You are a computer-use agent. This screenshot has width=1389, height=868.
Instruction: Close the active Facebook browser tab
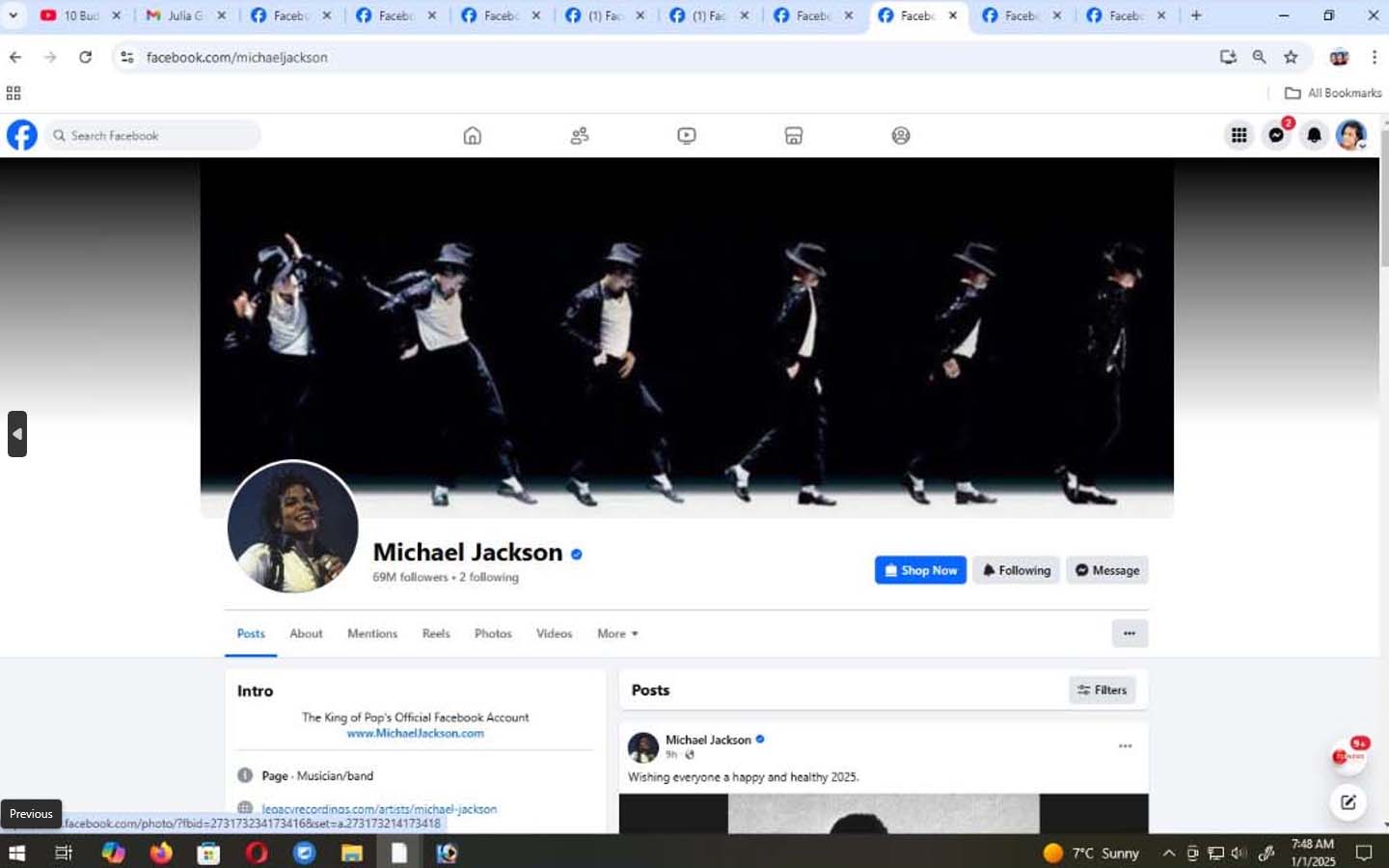[953, 15]
